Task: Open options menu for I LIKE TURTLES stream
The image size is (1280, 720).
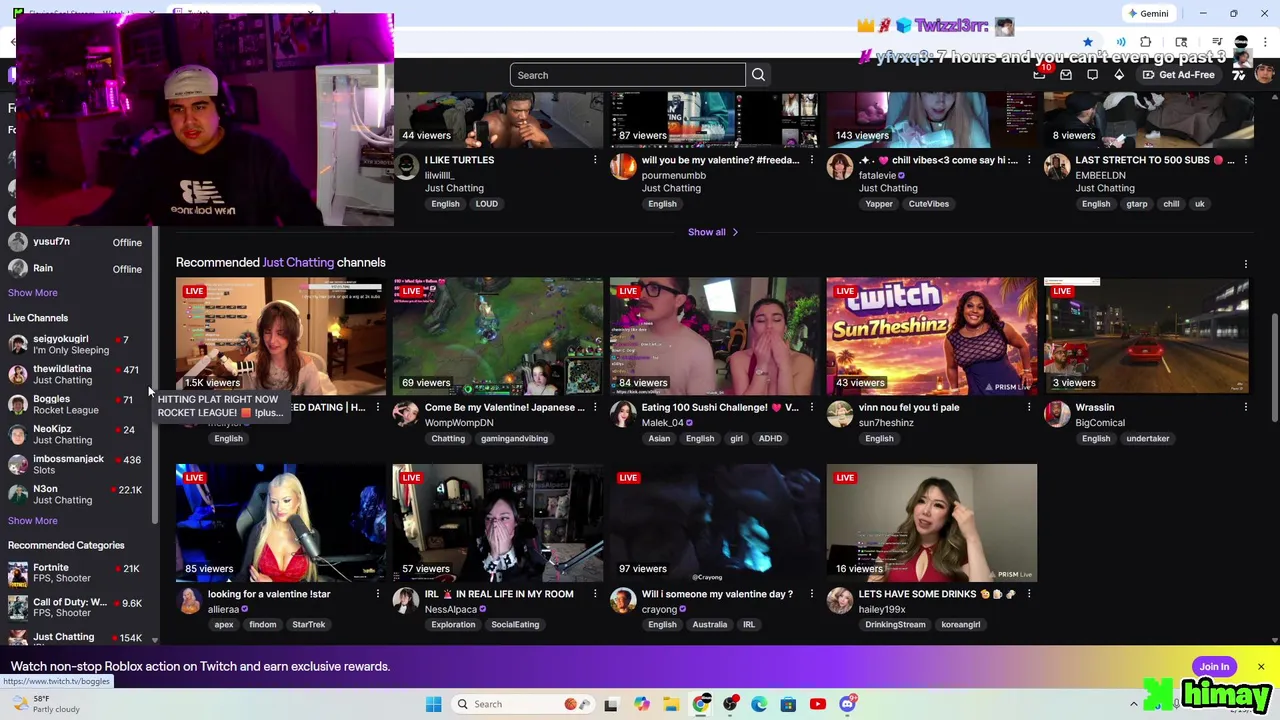Action: point(595,160)
